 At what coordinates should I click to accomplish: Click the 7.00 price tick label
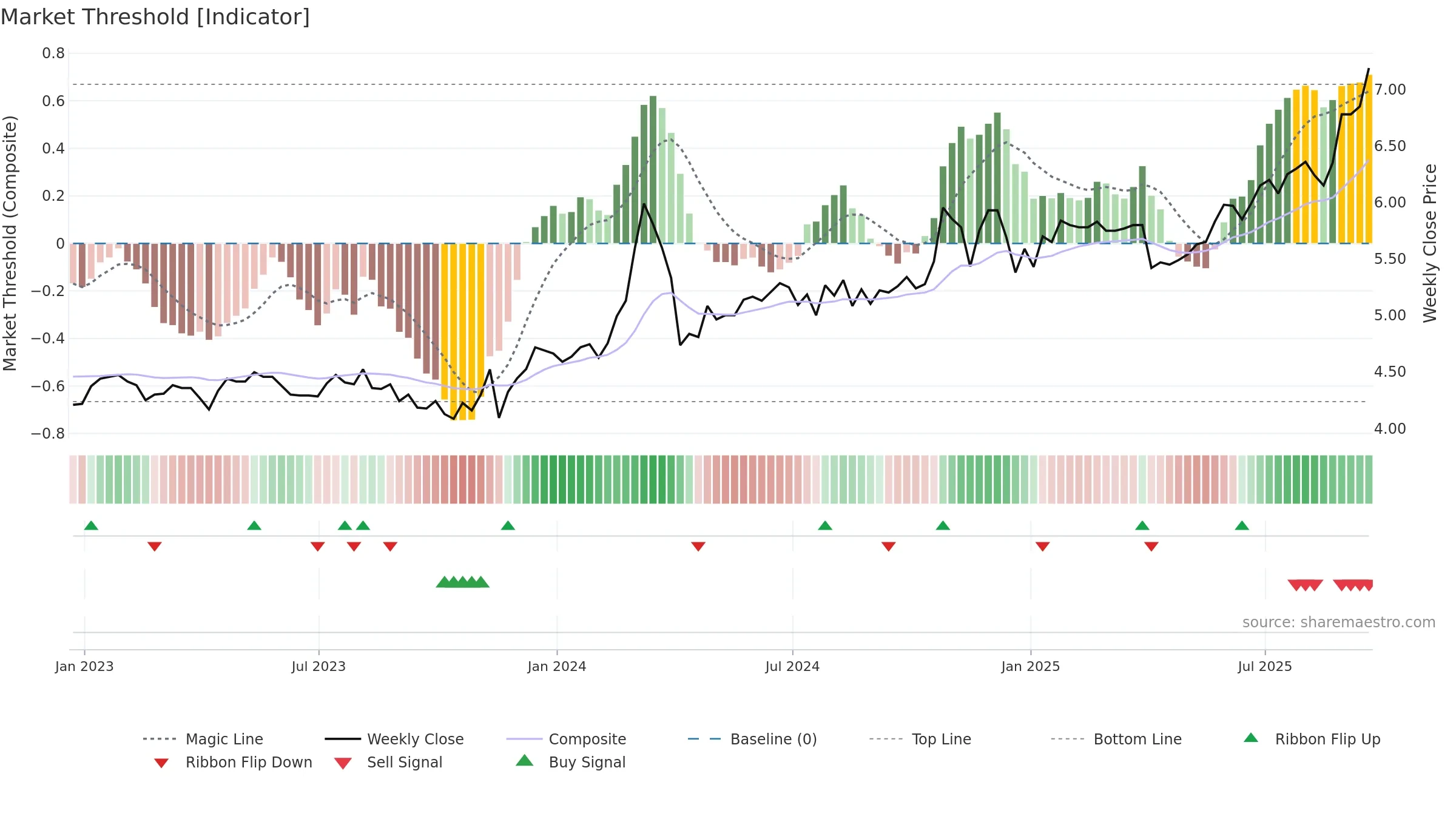[1390, 90]
